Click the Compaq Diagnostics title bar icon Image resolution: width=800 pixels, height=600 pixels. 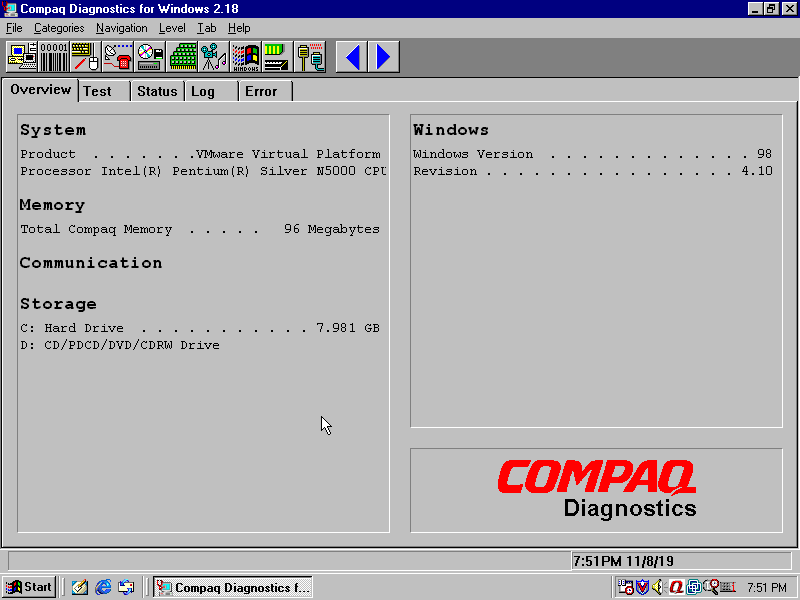pyautogui.click(x=10, y=9)
